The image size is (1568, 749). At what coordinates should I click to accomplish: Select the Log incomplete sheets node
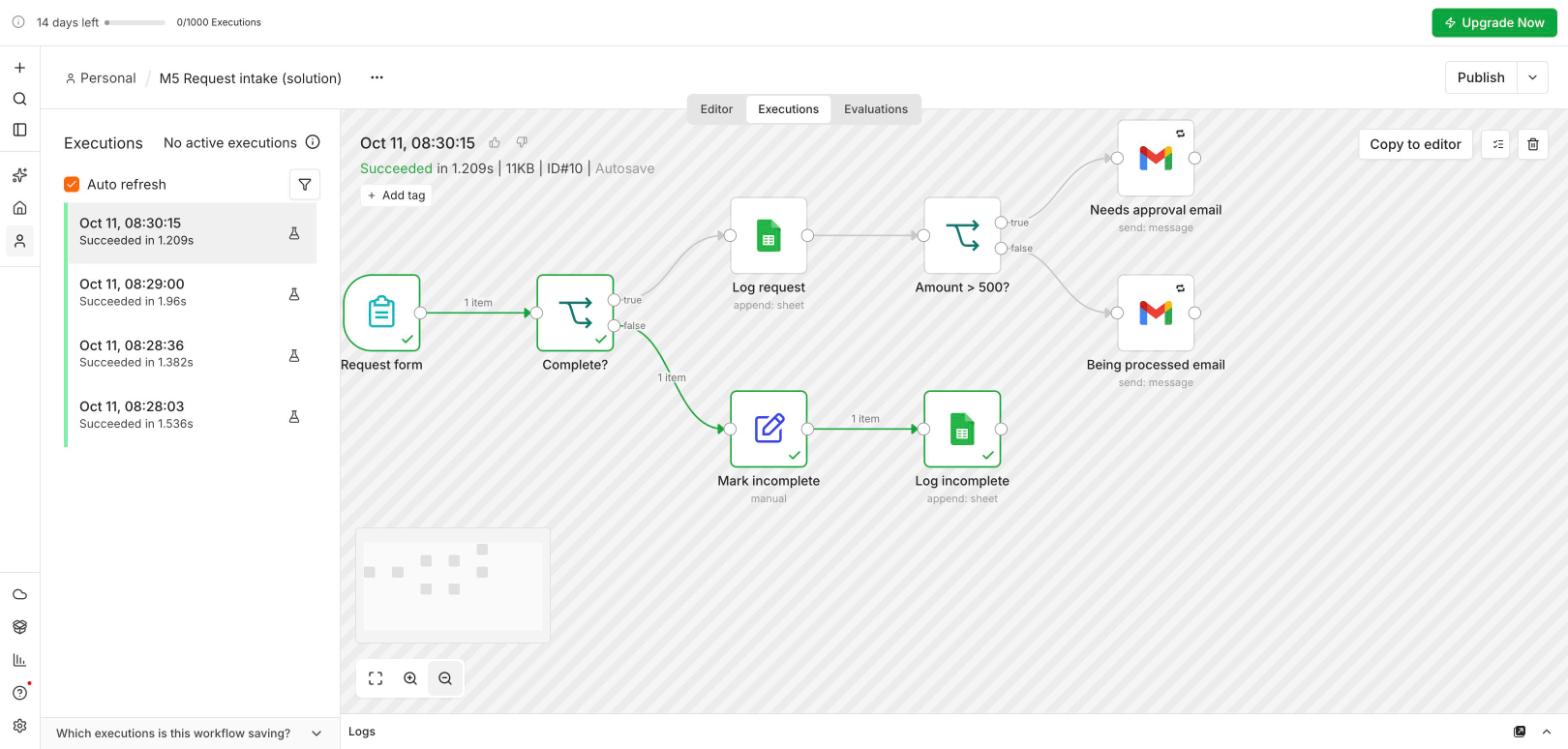pos(962,429)
